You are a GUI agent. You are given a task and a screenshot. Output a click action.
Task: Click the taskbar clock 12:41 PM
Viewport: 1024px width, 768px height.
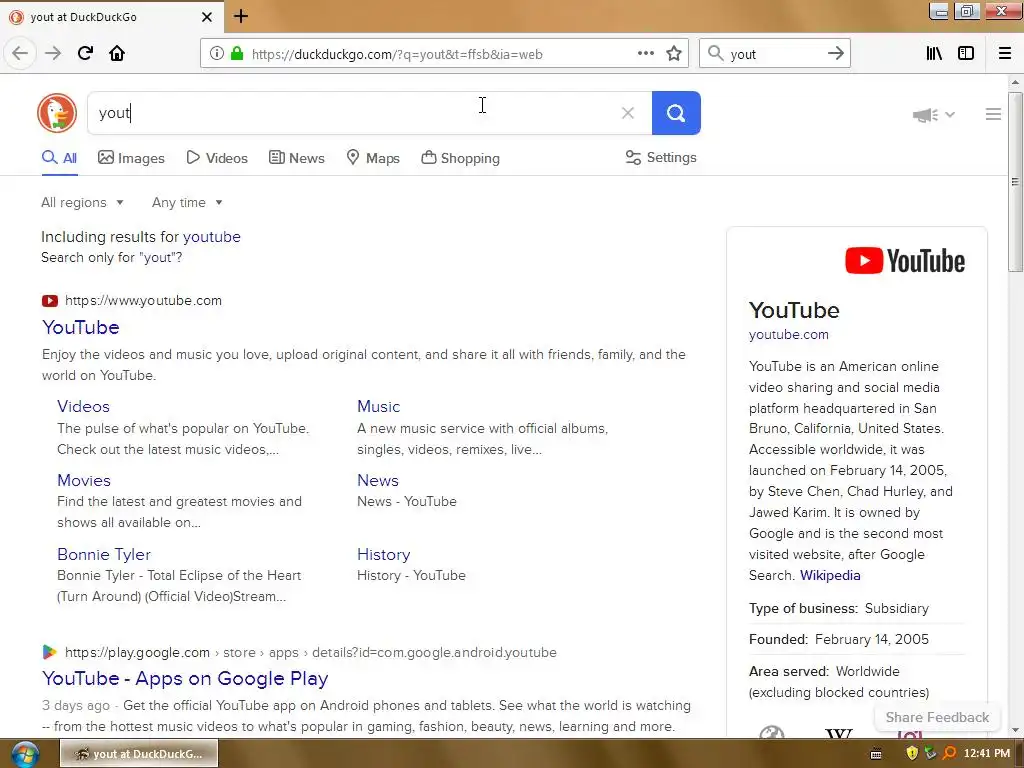(987, 754)
